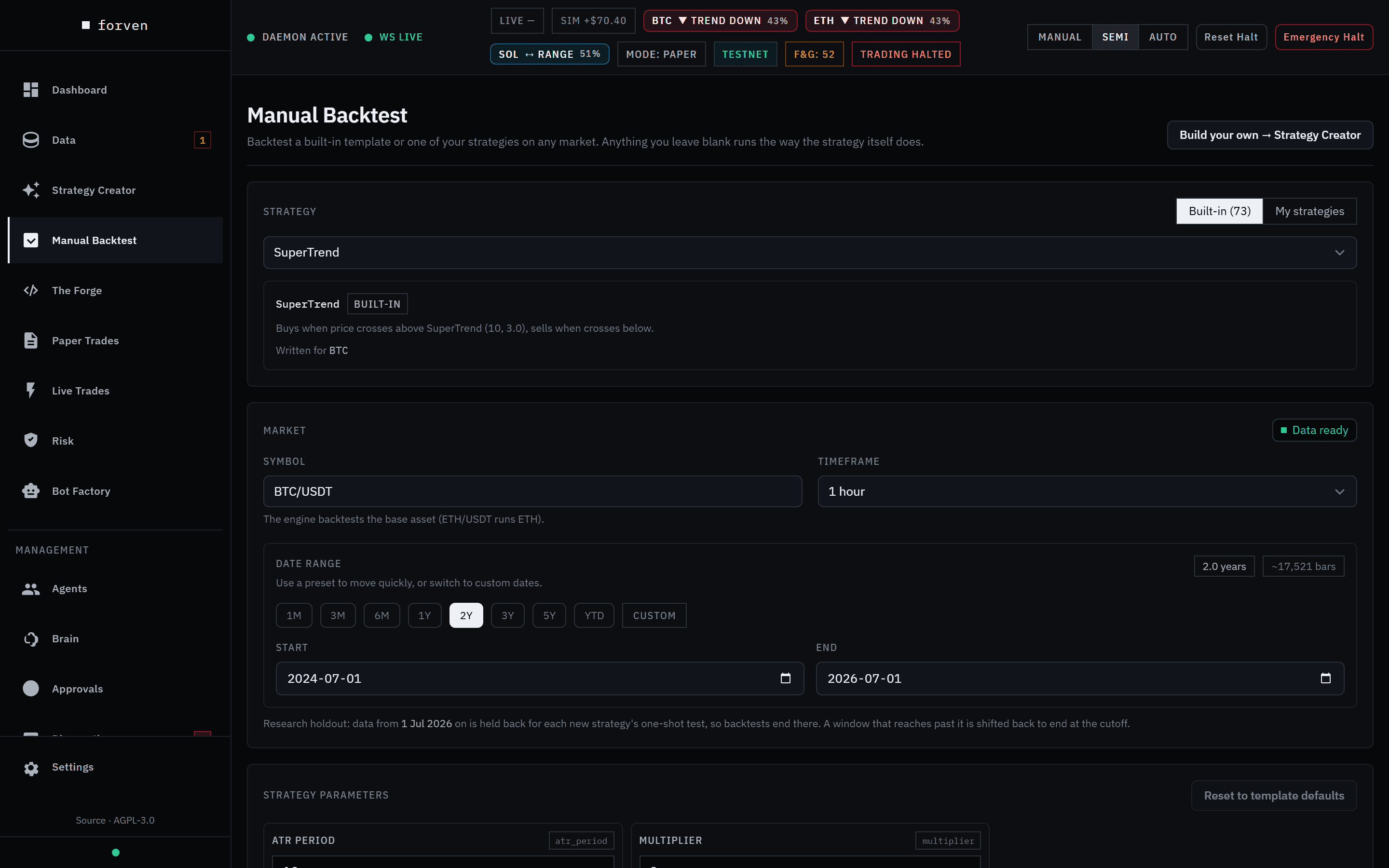Image resolution: width=1389 pixels, height=868 pixels.
Task: Click the Manual Backtest check icon
Action: [x=30, y=240]
